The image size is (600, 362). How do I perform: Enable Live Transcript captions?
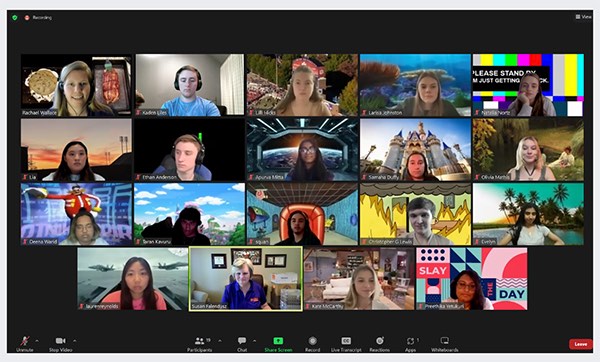click(x=346, y=343)
